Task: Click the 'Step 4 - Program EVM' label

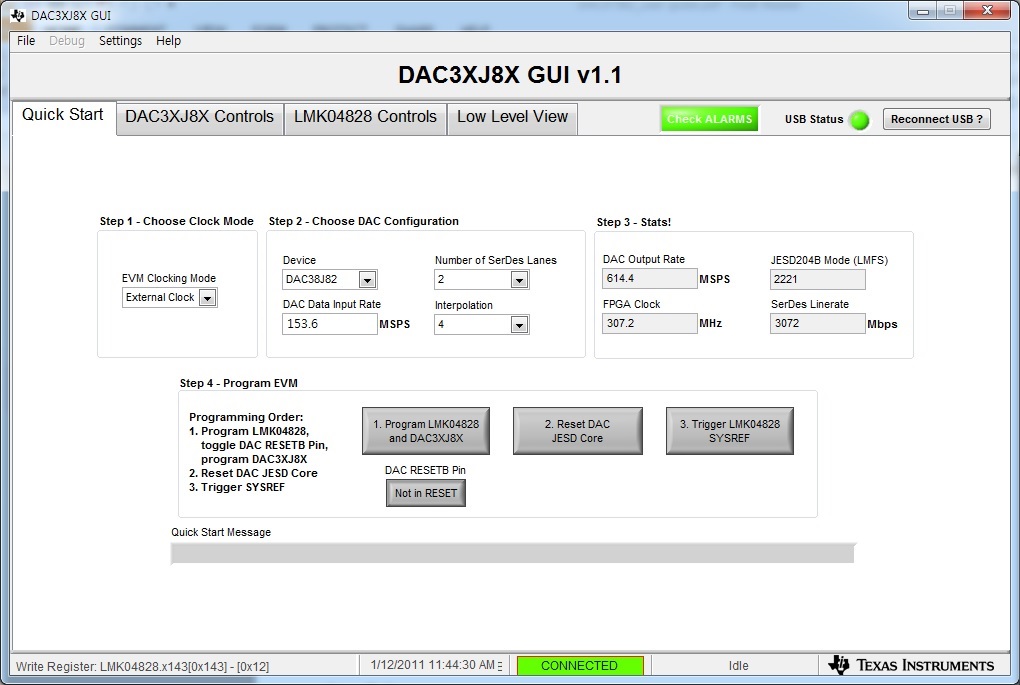Action: click(x=239, y=383)
